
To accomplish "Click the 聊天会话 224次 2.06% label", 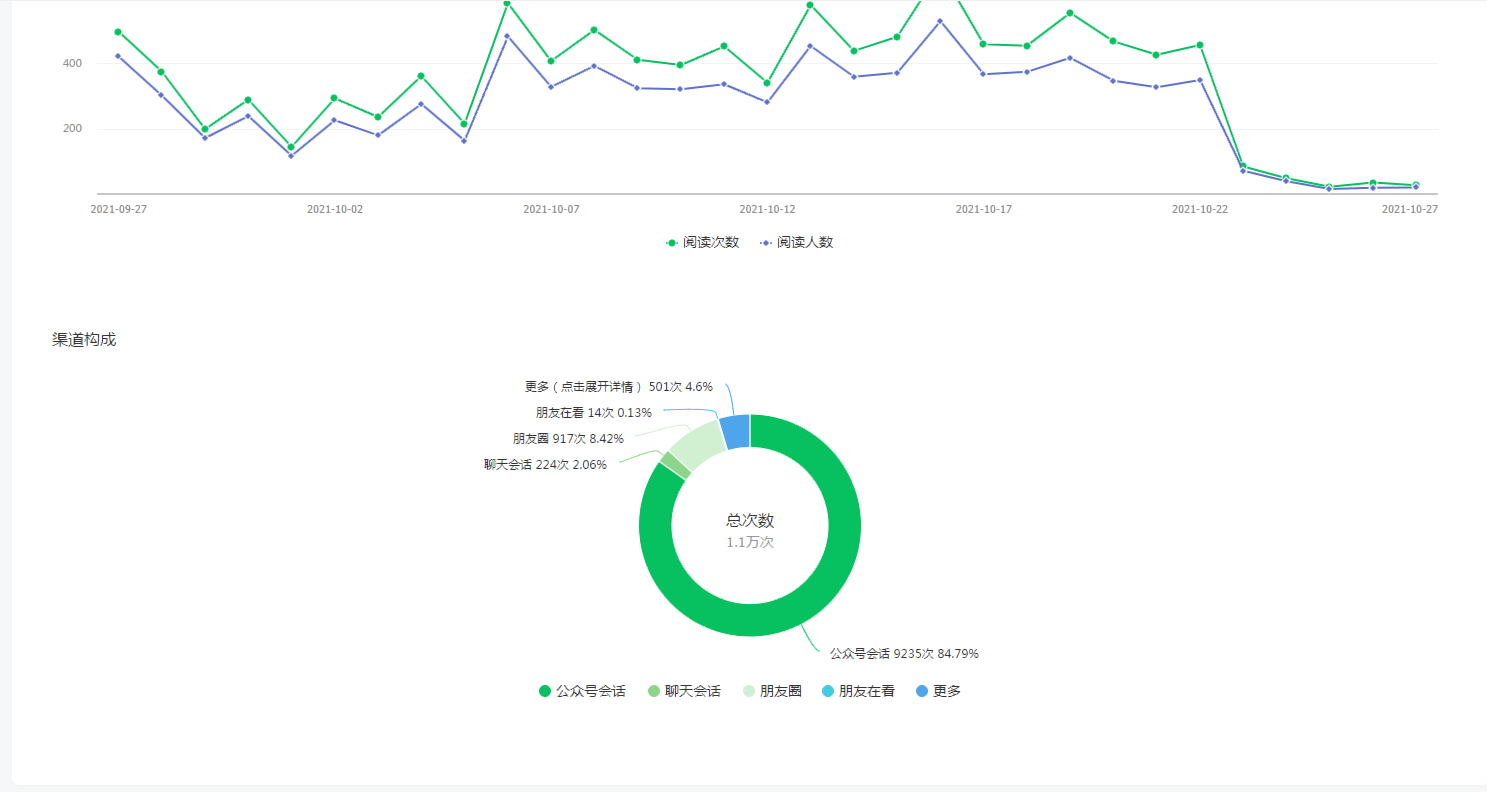I will click(545, 464).
